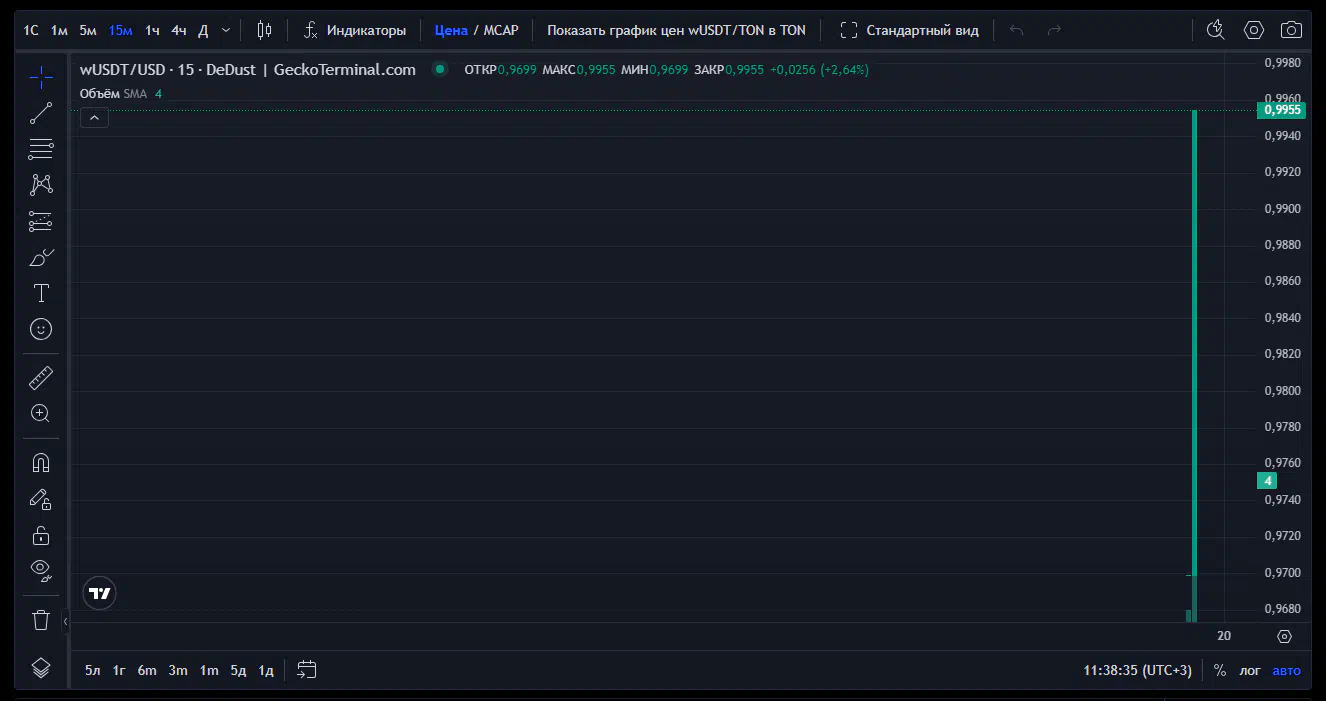The width and height of the screenshot is (1326, 701).
Task: Select the Д daily timeframe
Action: 203,30
